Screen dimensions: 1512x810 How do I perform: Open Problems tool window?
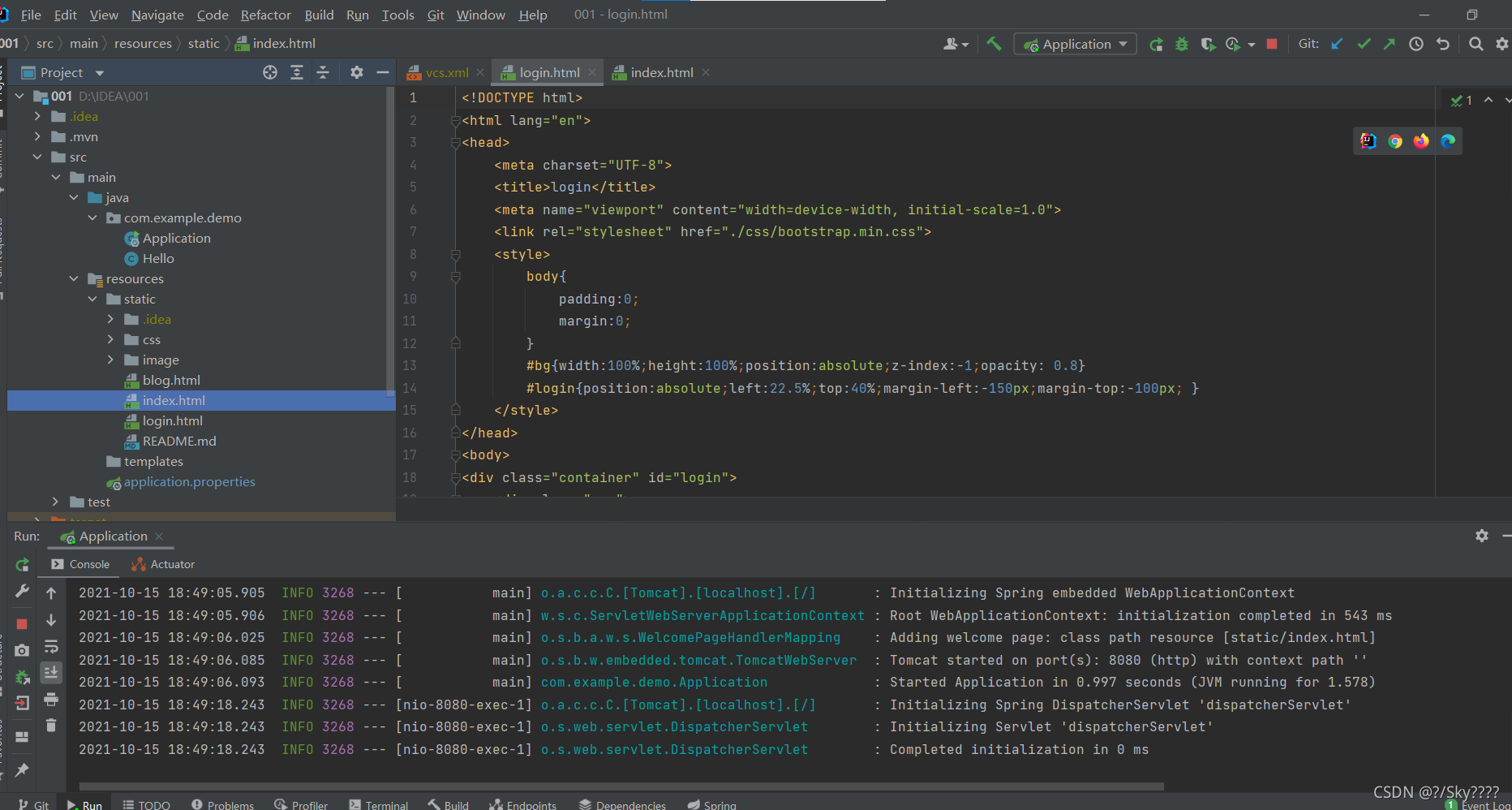pyautogui.click(x=222, y=804)
